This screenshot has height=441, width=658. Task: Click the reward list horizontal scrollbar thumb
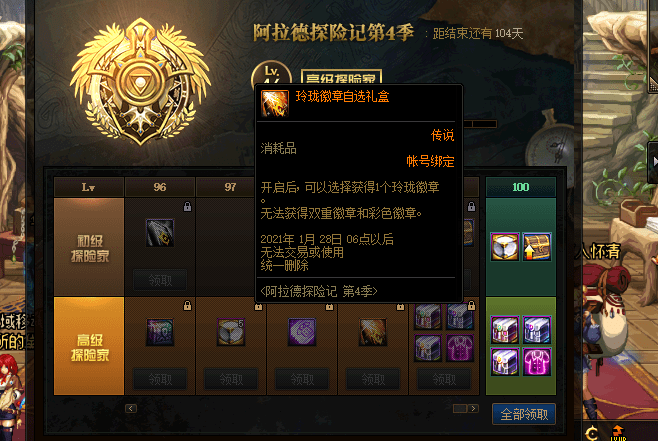(x=460, y=408)
